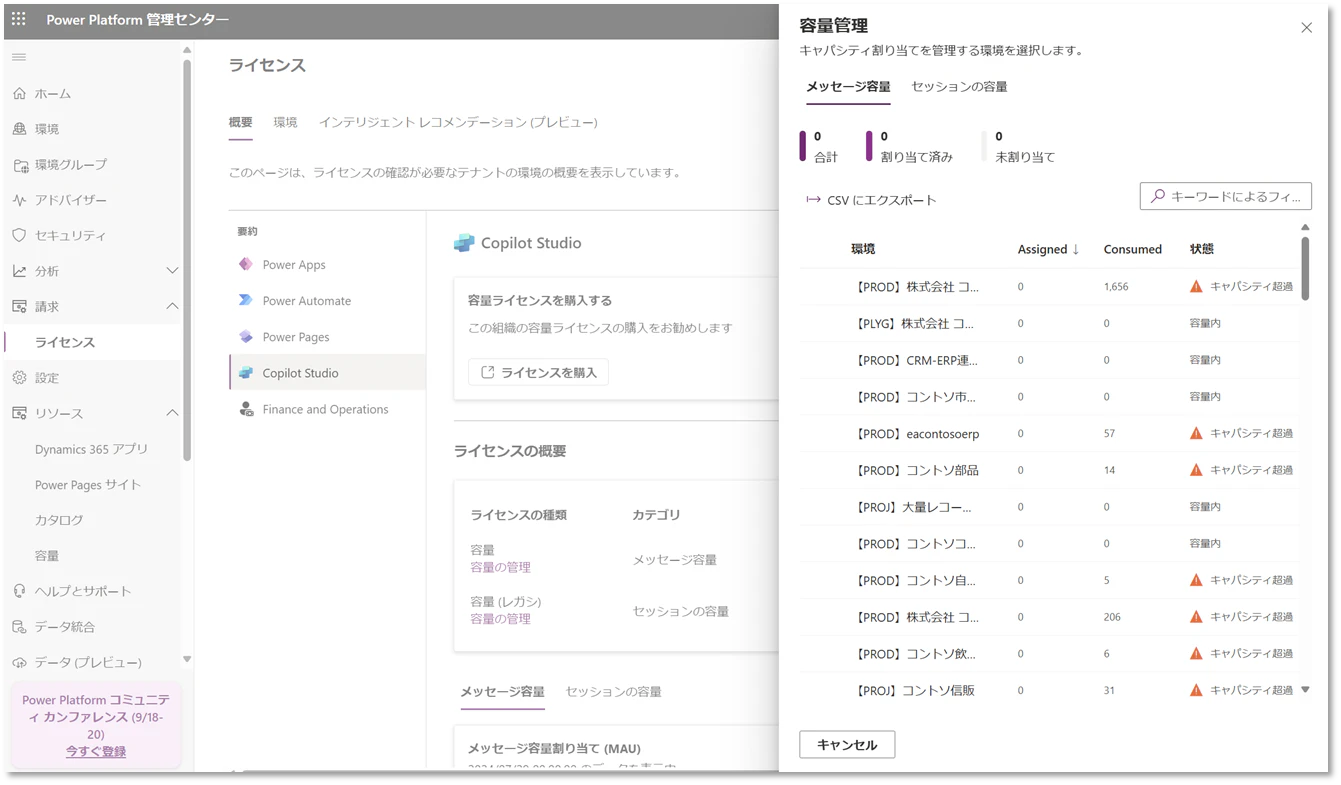Close the 容量管理 panel with the X
The image size is (1341, 785).
pyautogui.click(x=1306, y=28)
